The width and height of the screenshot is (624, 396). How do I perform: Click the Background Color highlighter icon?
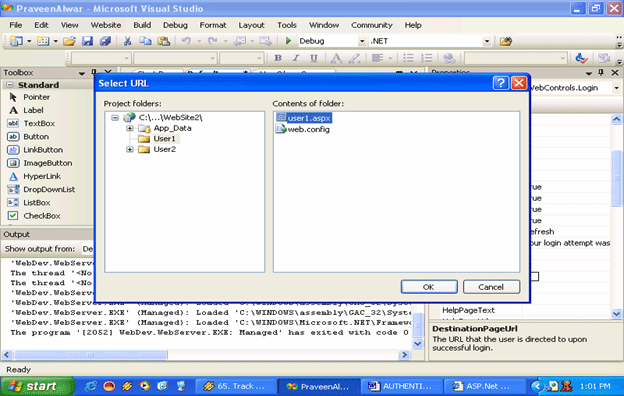click(x=354, y=58)
